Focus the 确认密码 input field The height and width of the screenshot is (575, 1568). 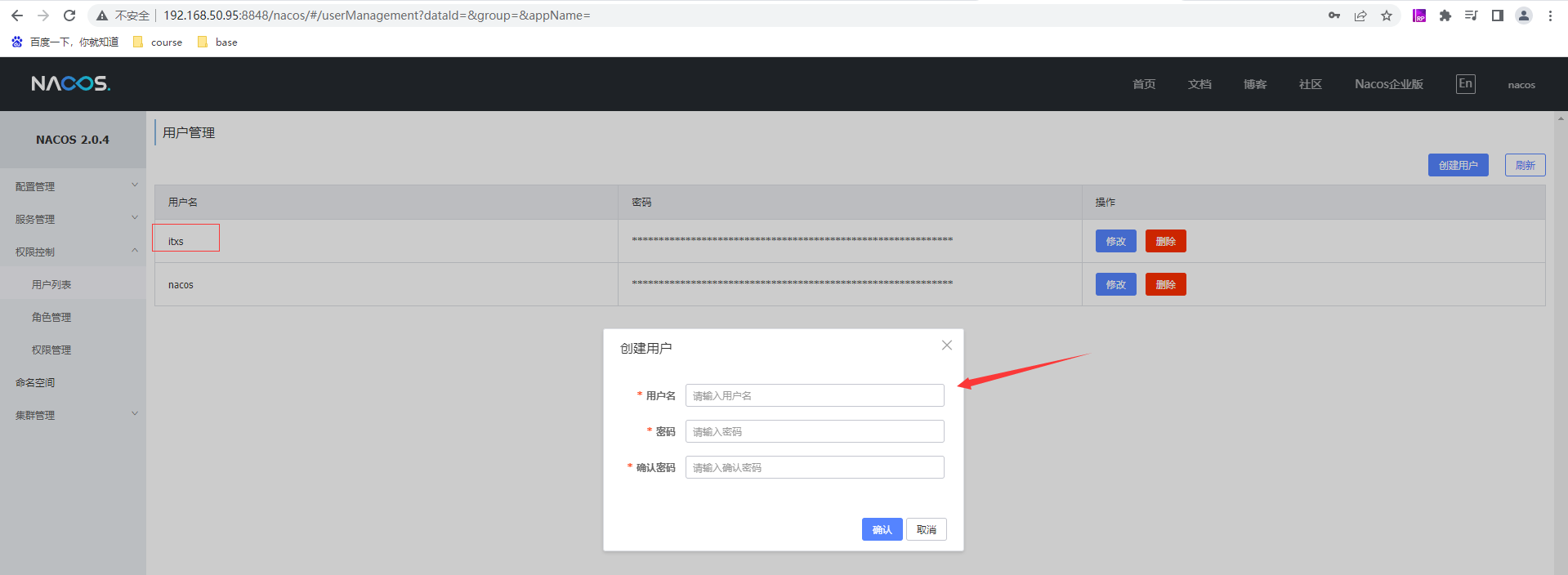pos(814,467)
